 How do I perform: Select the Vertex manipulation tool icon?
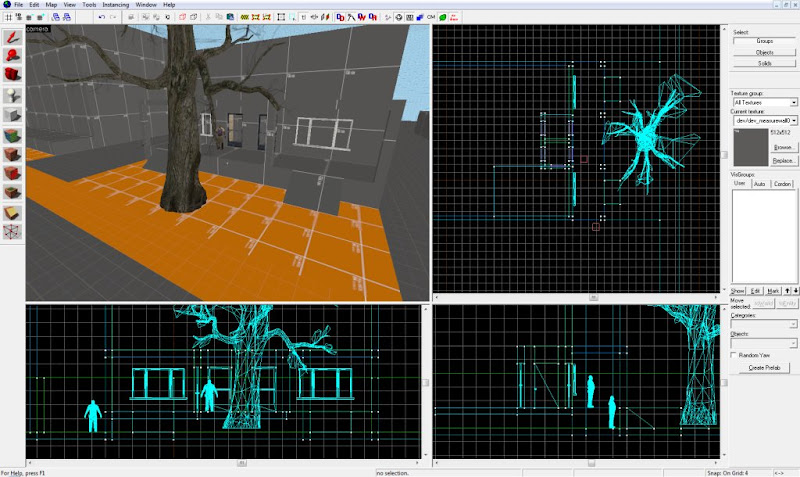coord(12,232)
